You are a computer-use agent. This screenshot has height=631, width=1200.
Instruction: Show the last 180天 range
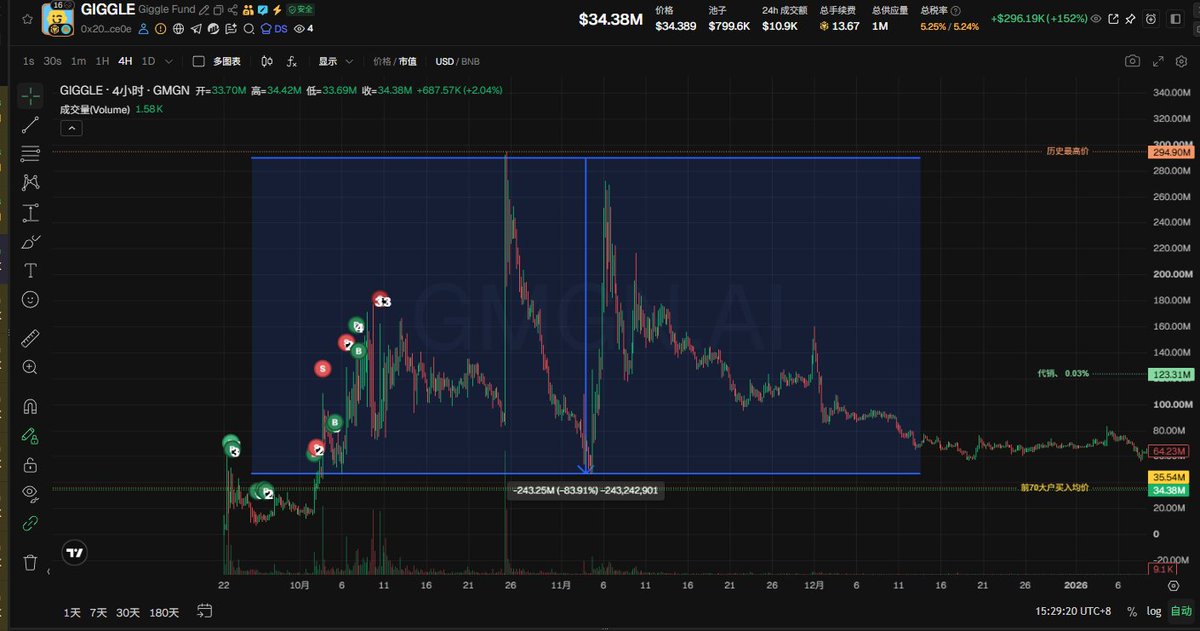[x=165, y=612]
